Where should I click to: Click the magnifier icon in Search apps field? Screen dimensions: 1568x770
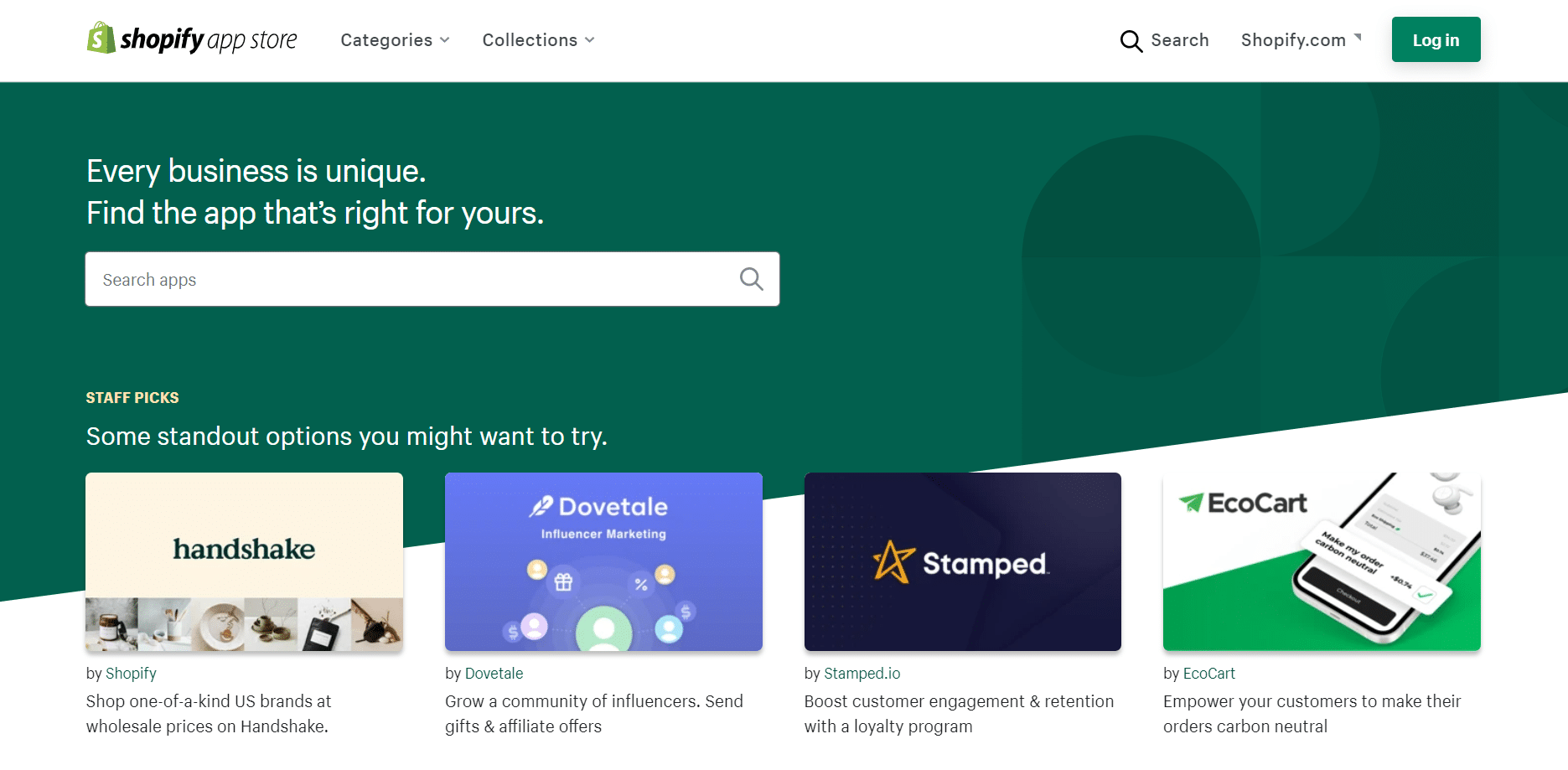tap(752, 279)
